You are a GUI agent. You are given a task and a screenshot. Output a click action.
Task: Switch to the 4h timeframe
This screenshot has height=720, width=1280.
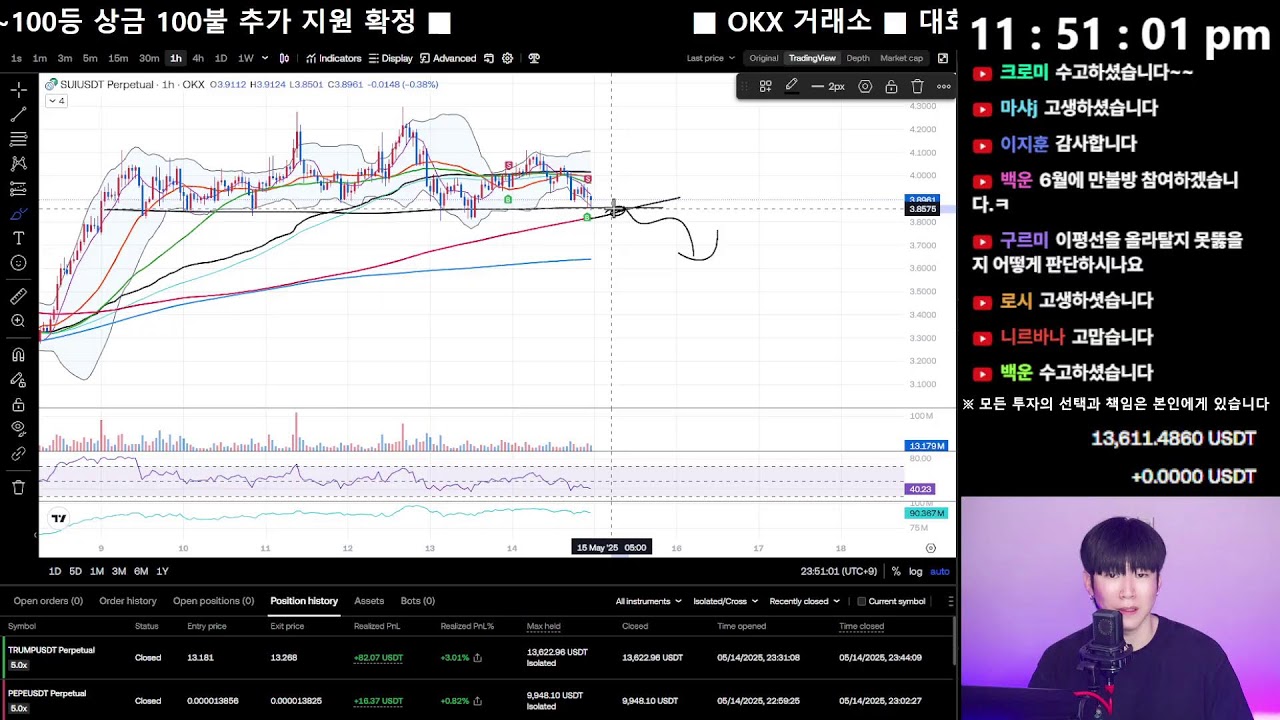pyautogui.click(x=198, y=58)
